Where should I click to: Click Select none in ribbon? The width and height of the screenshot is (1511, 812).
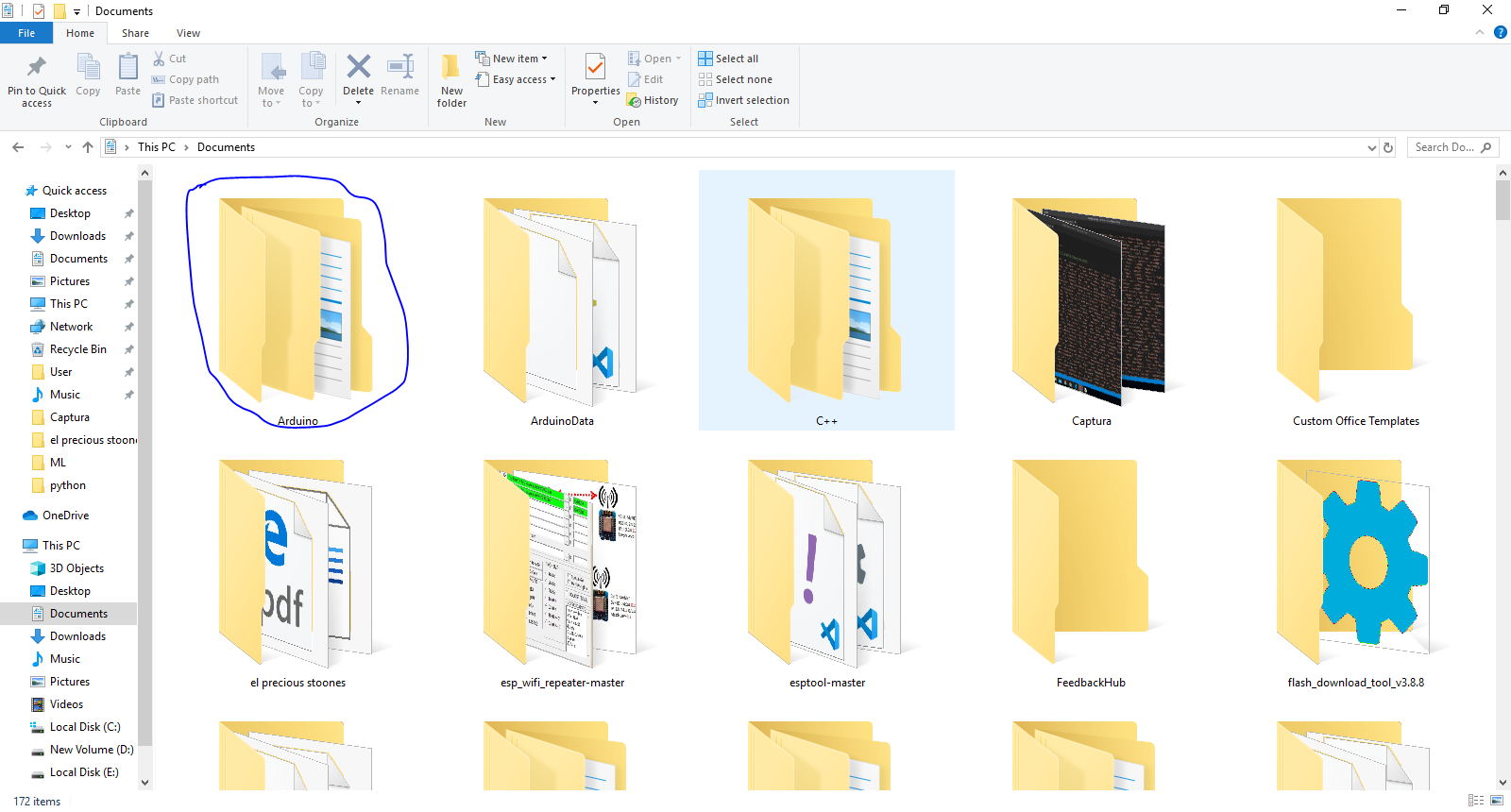pos(735,79)
